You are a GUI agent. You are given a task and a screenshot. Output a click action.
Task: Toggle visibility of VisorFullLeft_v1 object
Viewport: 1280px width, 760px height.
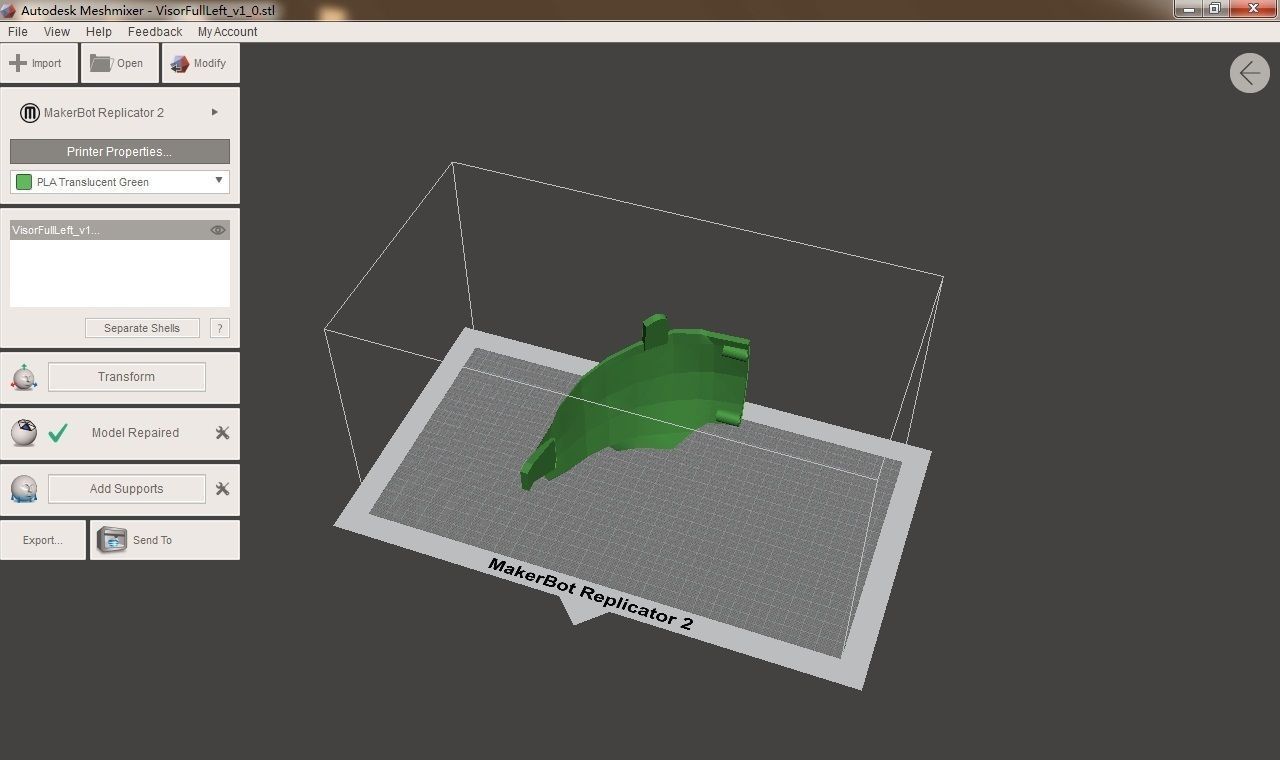pos(218,230)
